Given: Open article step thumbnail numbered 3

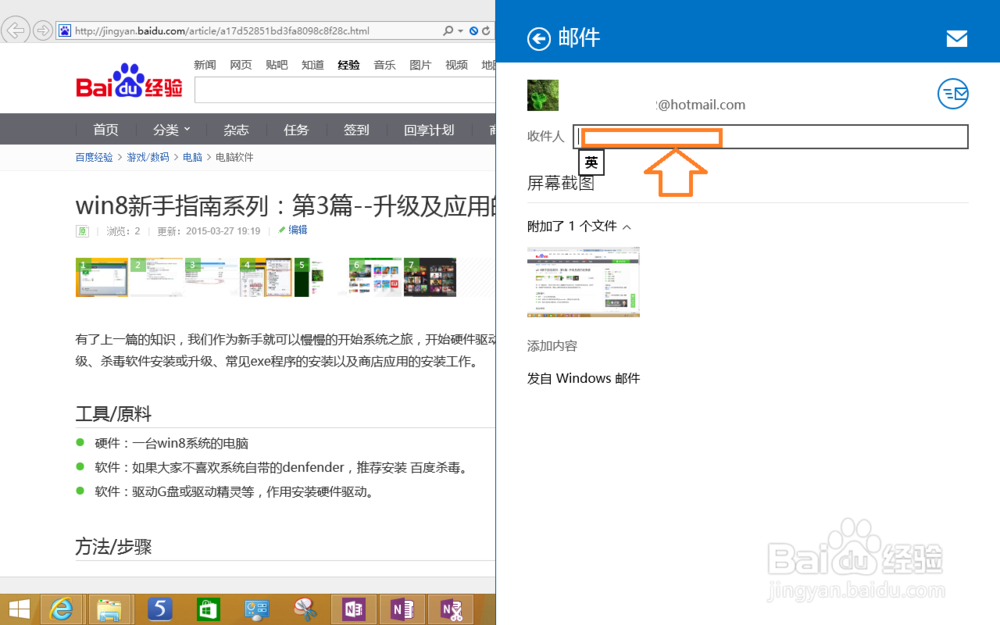Looking at the screenshot, I should [x=211, y=277].
